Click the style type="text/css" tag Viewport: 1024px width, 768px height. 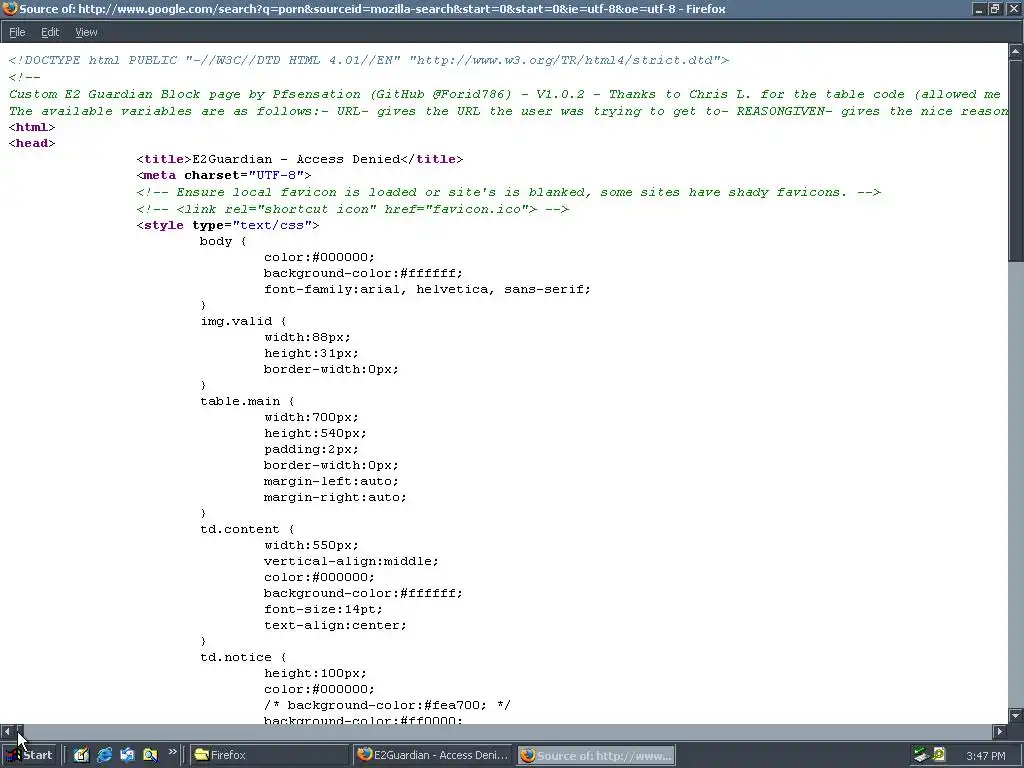pos(228,225)
